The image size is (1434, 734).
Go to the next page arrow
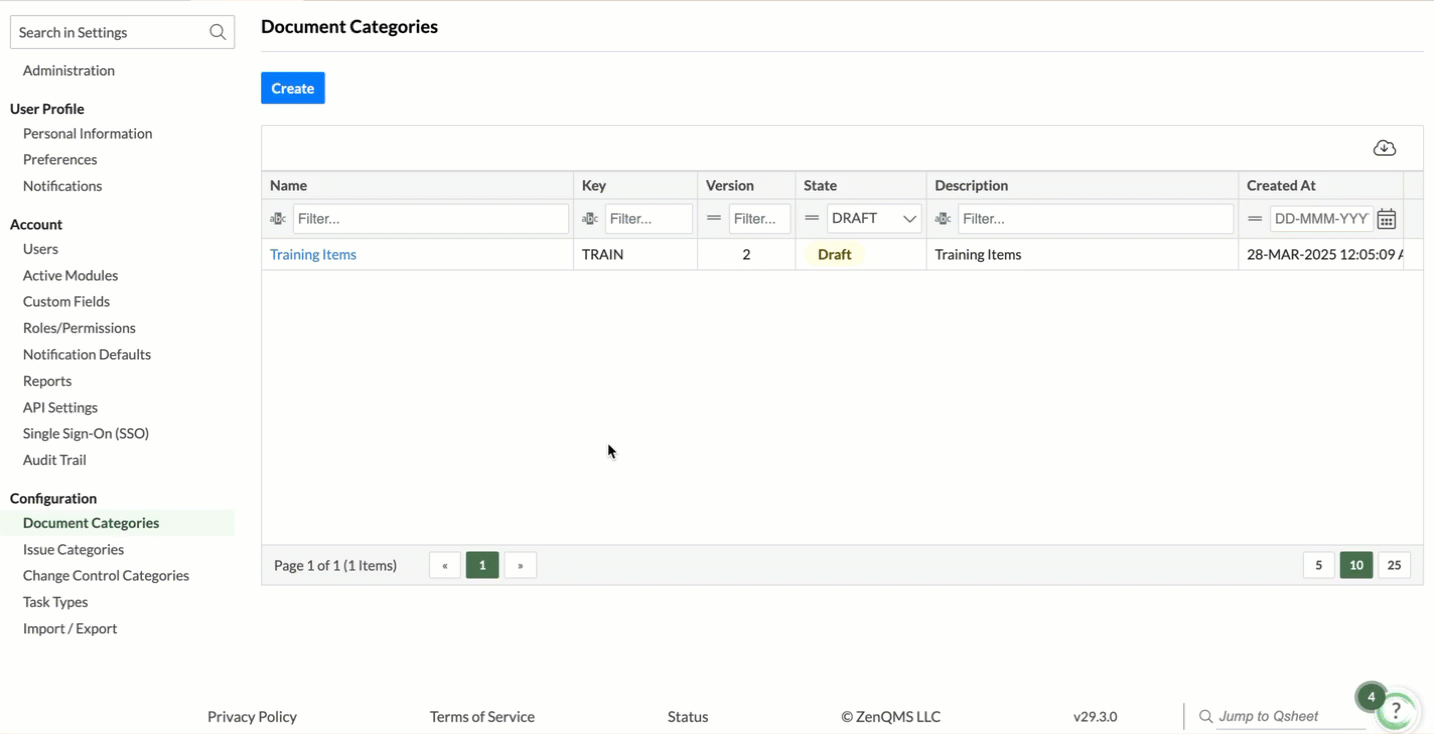(520, 565)
